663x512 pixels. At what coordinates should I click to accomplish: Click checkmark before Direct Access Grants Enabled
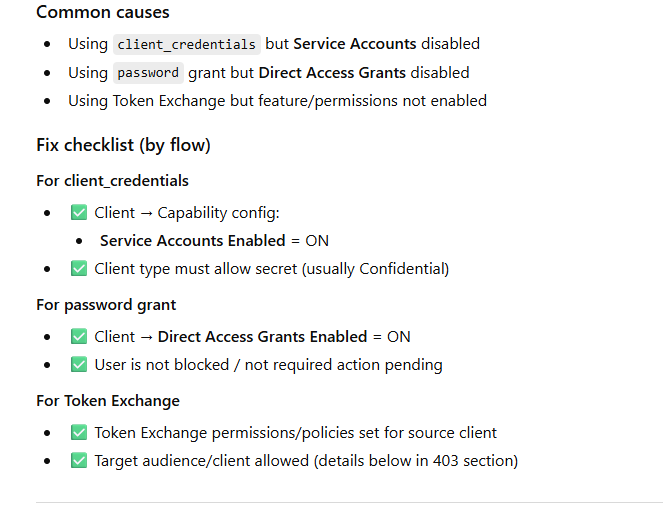(79, 337)
